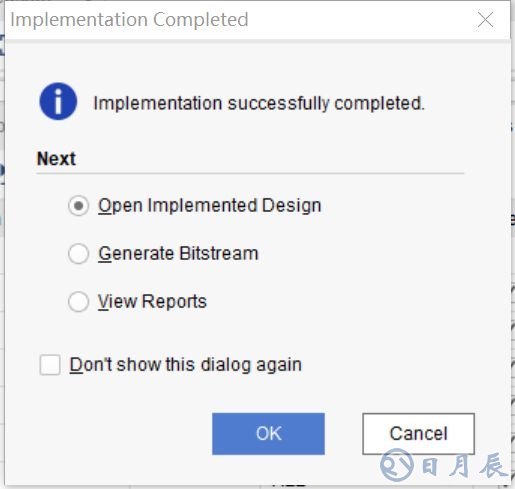
Task: Dismiss the dialog using Cancel
Action: pyautogui.click(x=418, y=434)
